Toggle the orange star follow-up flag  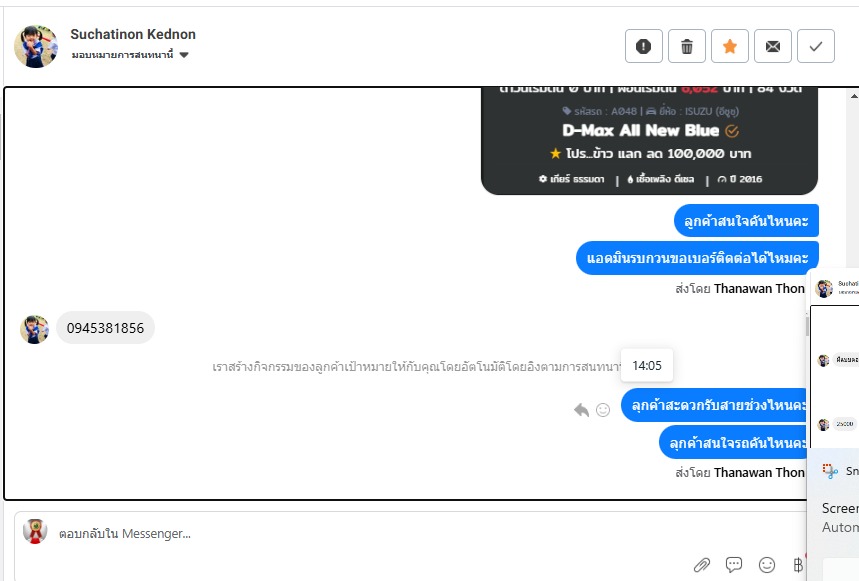pyautogui.click(x=730, y=47)
